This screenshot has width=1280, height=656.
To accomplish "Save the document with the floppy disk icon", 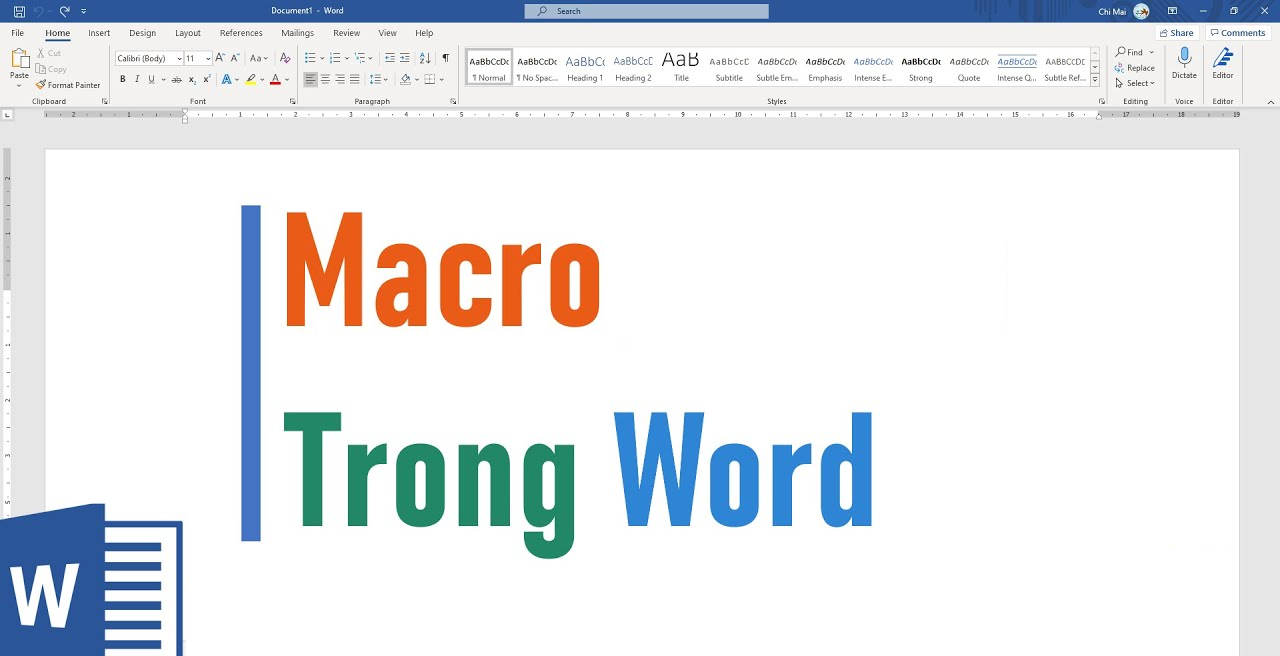I will click(x=19, y=11).
